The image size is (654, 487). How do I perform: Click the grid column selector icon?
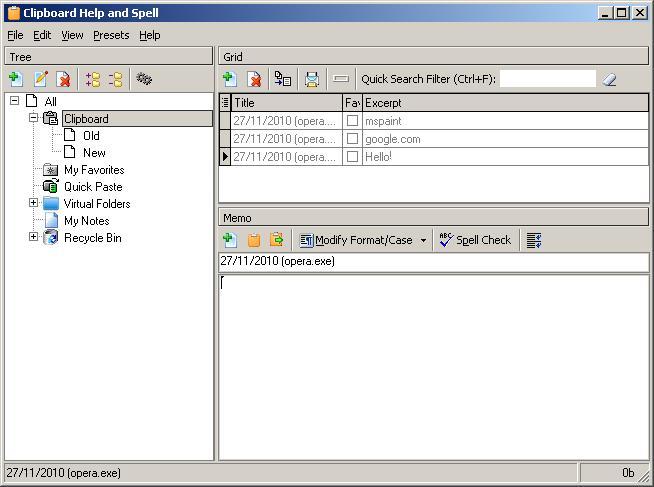point(225,103)
